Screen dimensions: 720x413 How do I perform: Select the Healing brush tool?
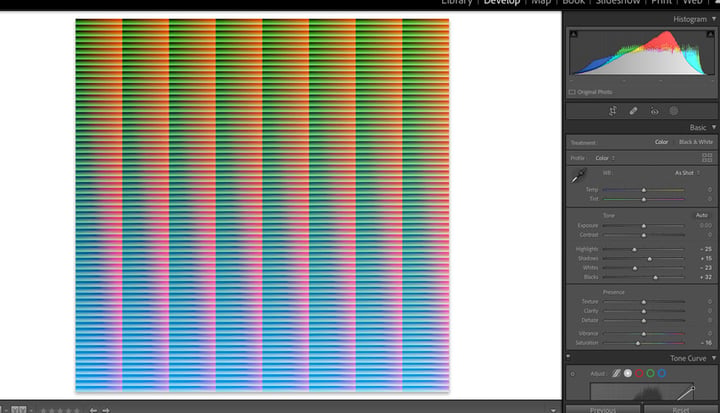point(633,111)
